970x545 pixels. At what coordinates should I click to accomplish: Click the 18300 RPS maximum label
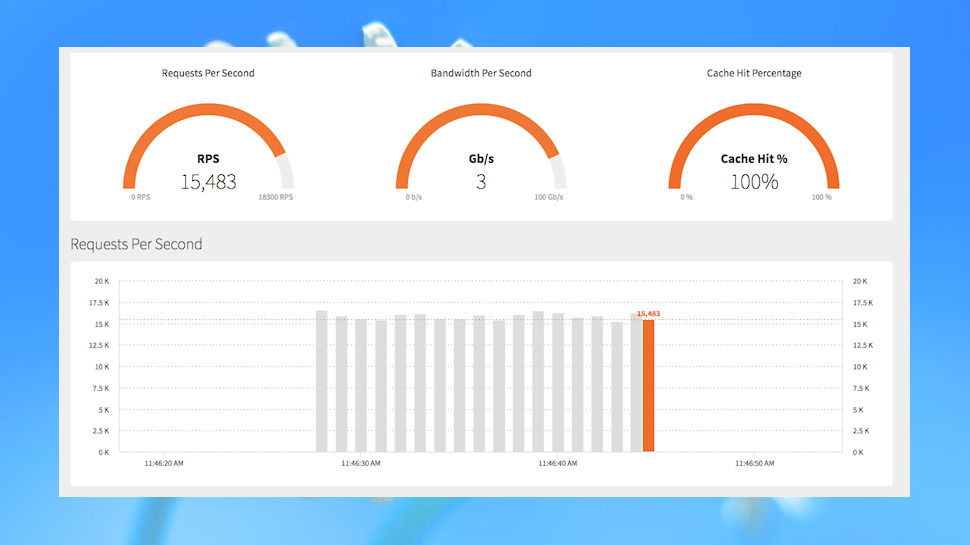click(275, 197)
